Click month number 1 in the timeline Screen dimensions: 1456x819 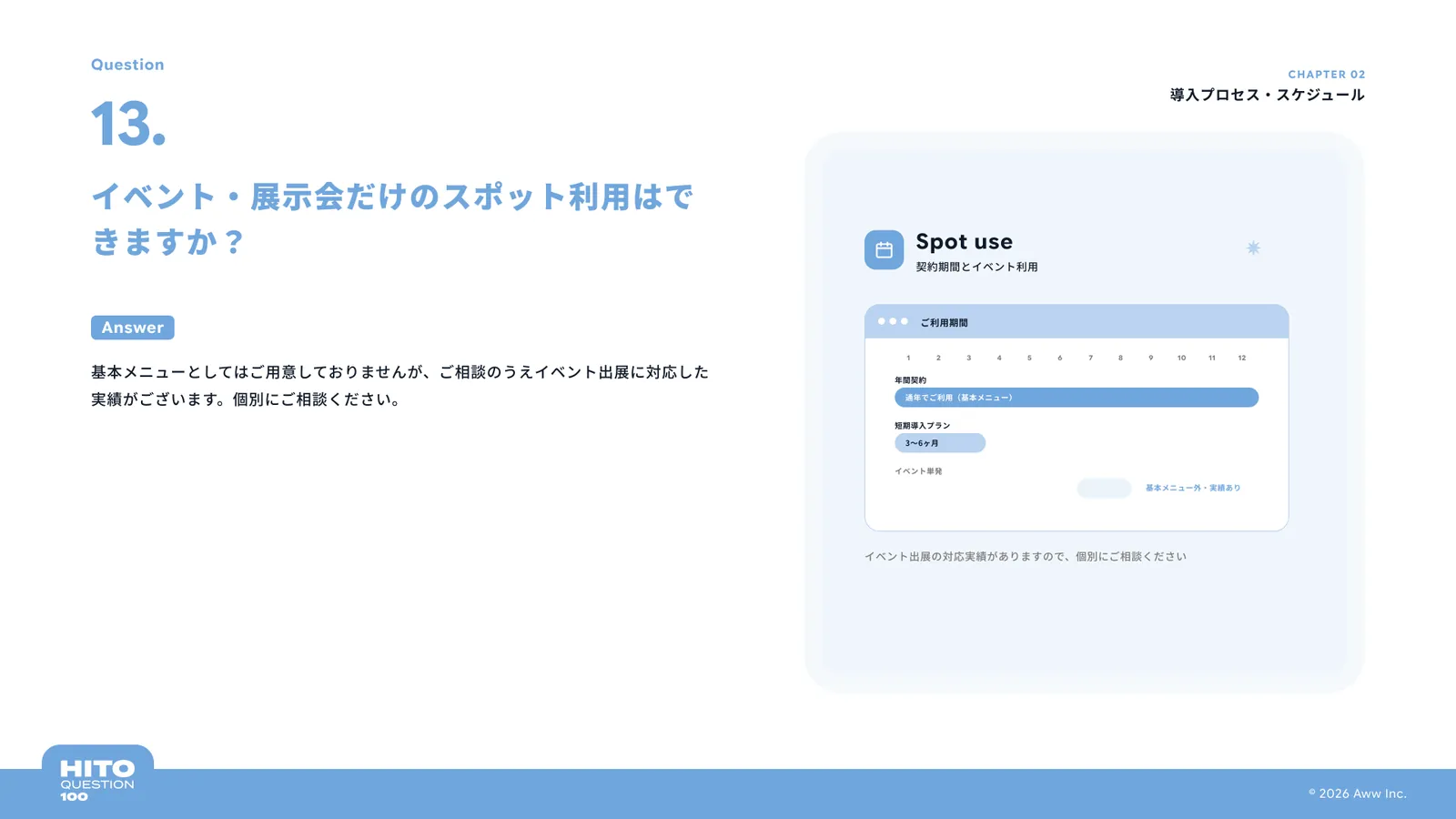point(908,358)
